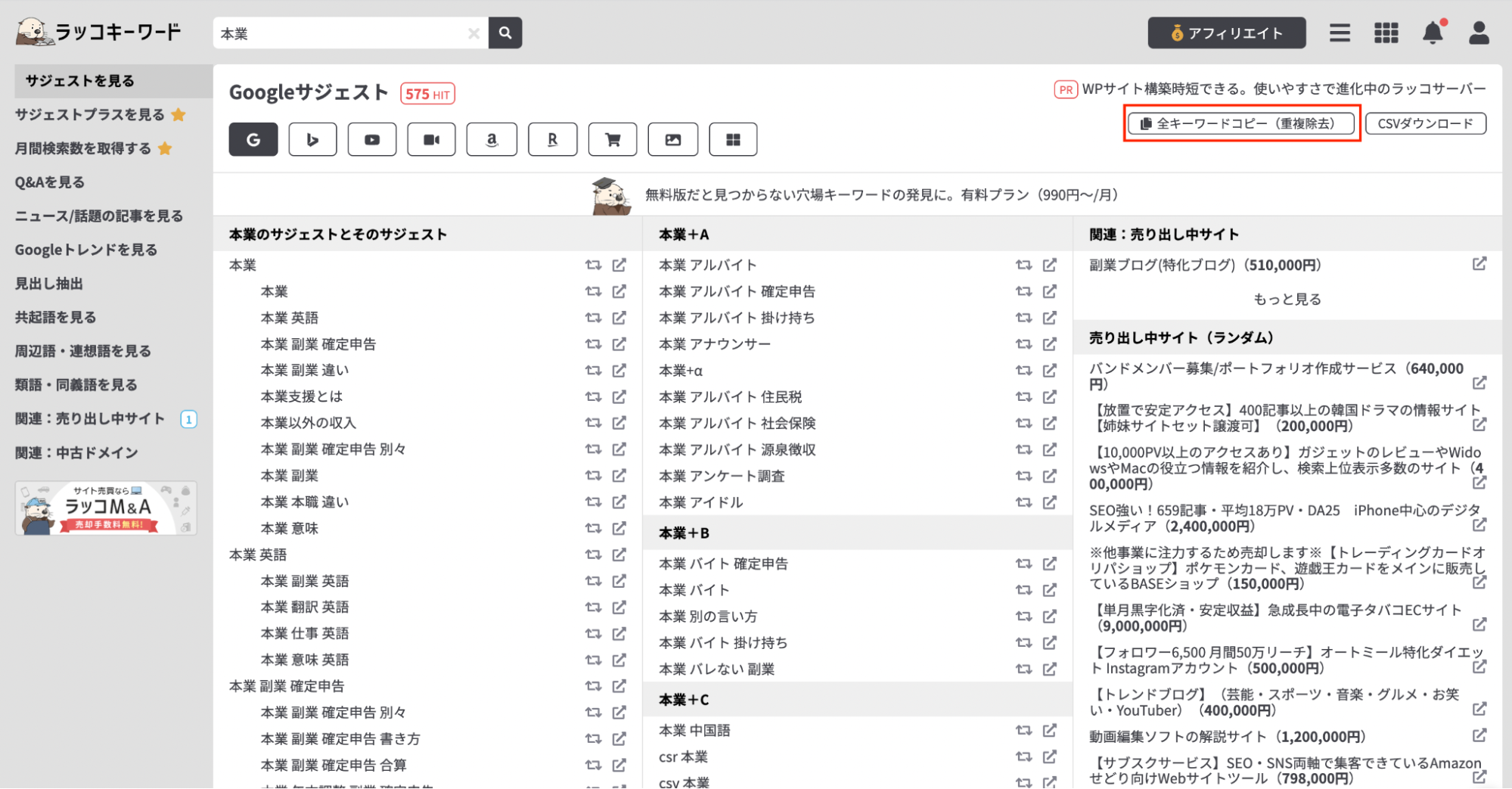Clear the search box with X
The image size is (1512, 789).
(473, 33)
